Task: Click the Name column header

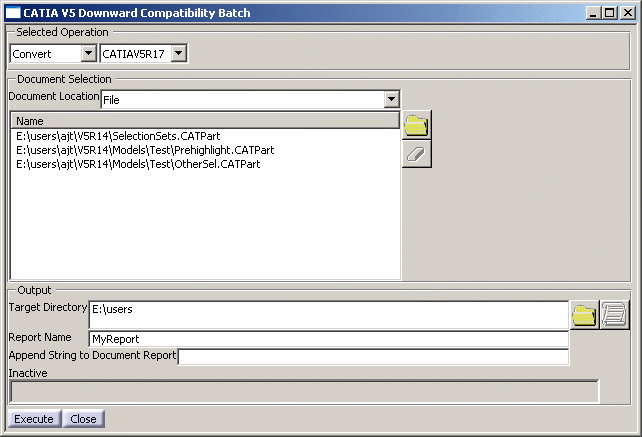Action: tap(205, 121)
